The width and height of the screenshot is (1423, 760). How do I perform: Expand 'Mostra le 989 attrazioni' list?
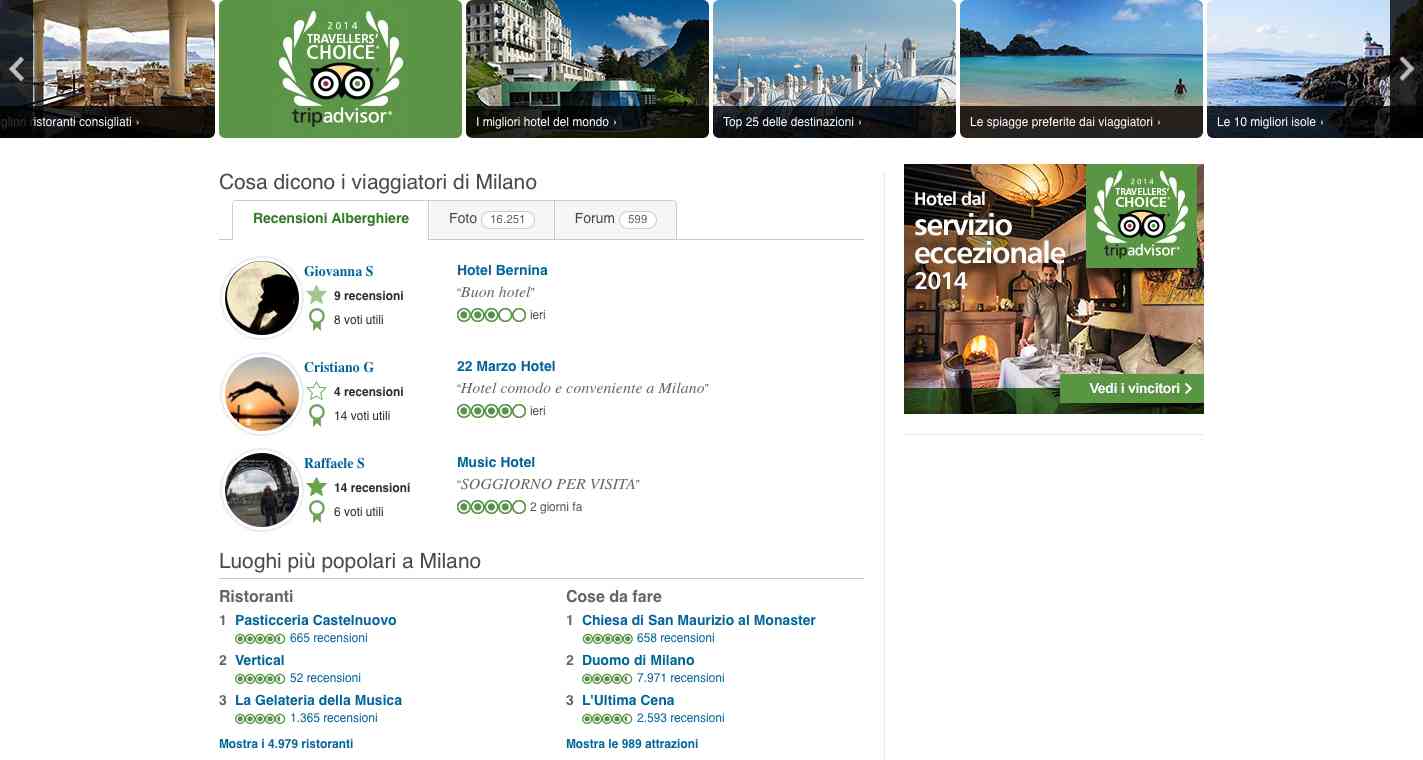632,744
